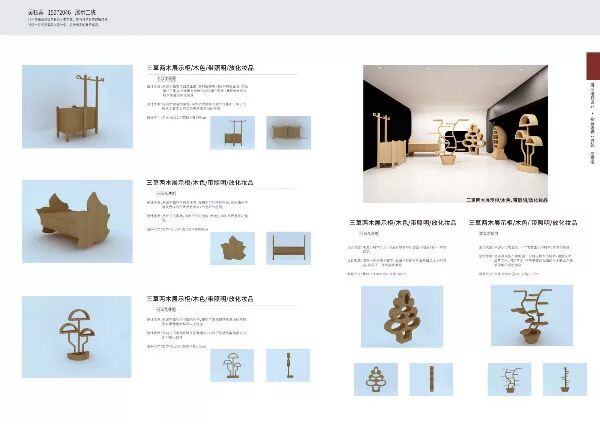Click the heading beside the maple-leaf bench

click(x=200, y=183)
